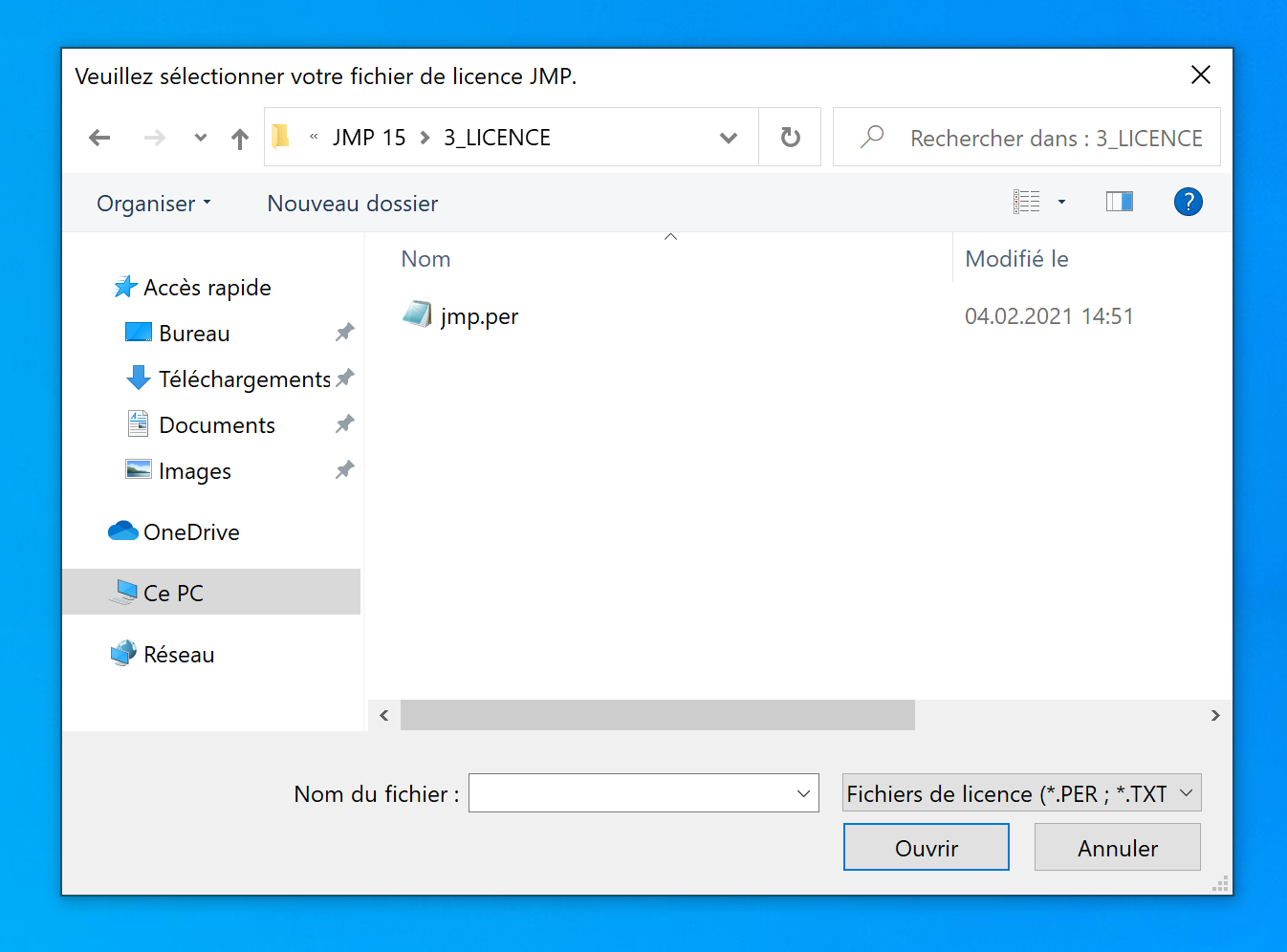Expand the recent locations dropdown arrow

tap(200, 138)
